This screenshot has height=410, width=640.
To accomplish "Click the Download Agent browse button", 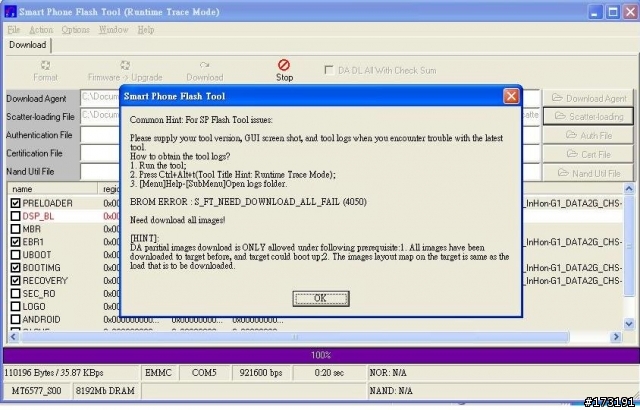I will pos(588,98).
